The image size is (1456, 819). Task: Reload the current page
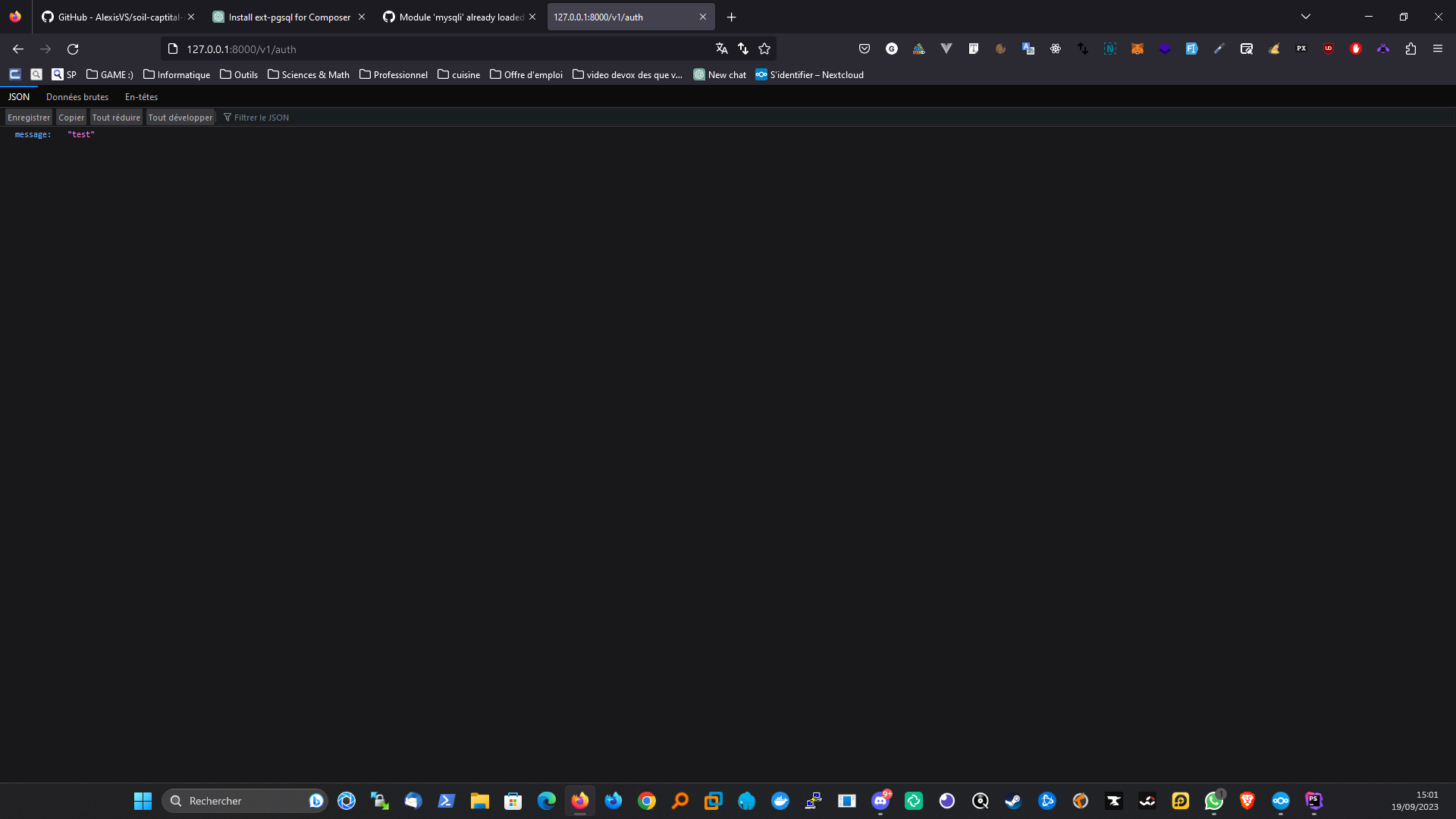coord(73,49)
